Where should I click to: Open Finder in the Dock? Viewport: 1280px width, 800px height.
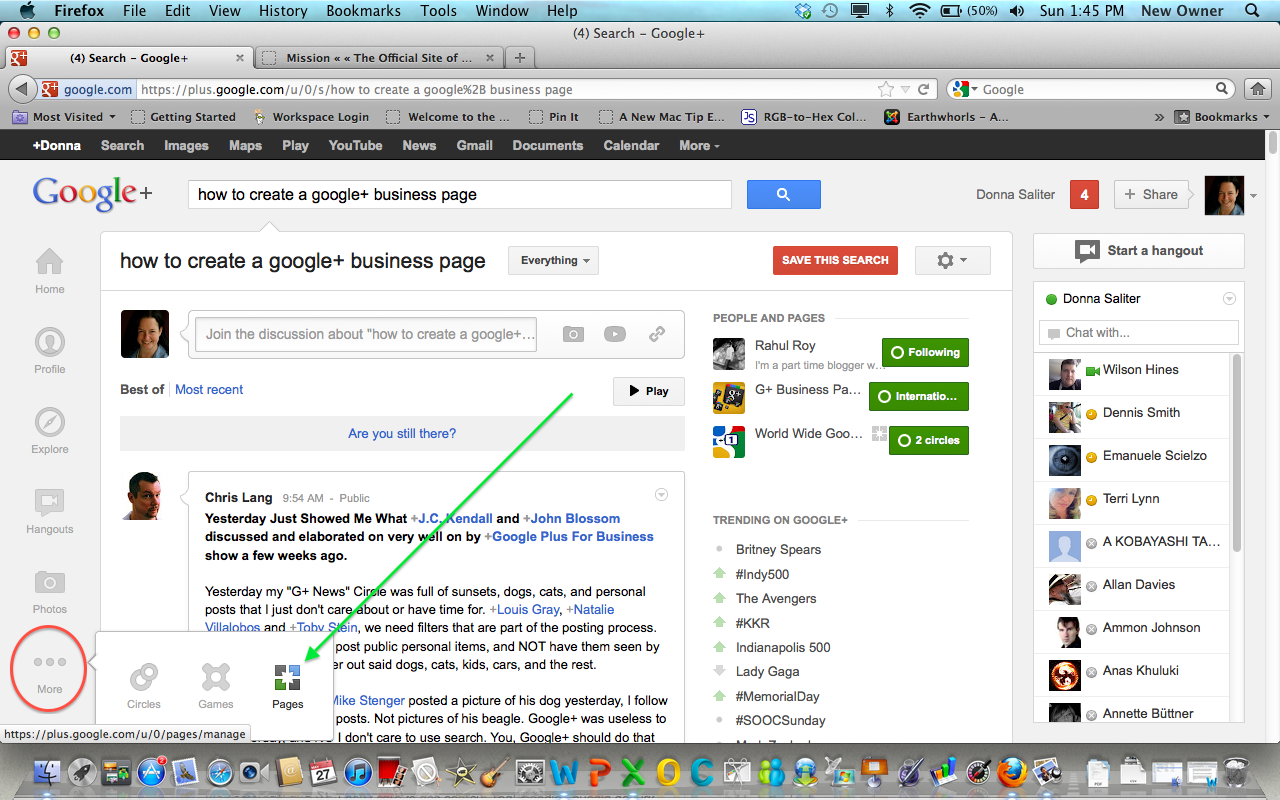47,772
